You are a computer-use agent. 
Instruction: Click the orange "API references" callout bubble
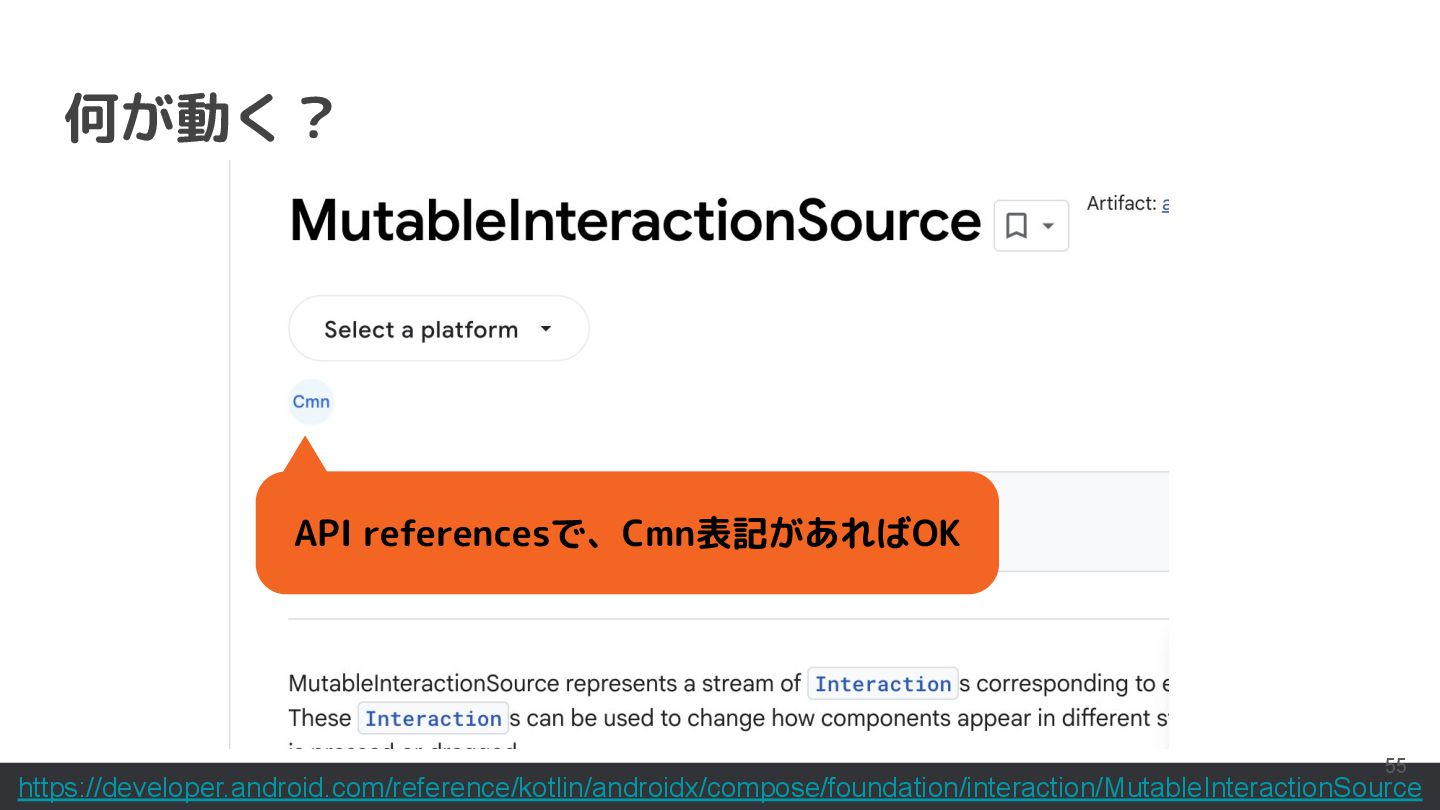point(627,534)
